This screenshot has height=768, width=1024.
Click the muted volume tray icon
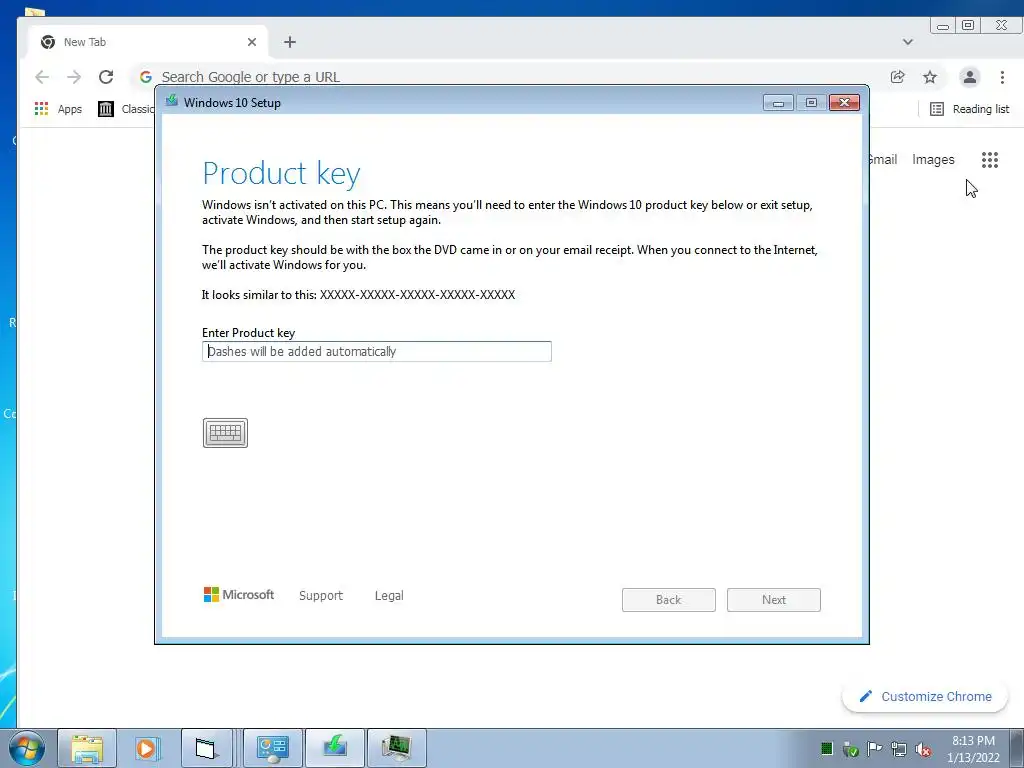coord(923,748)
